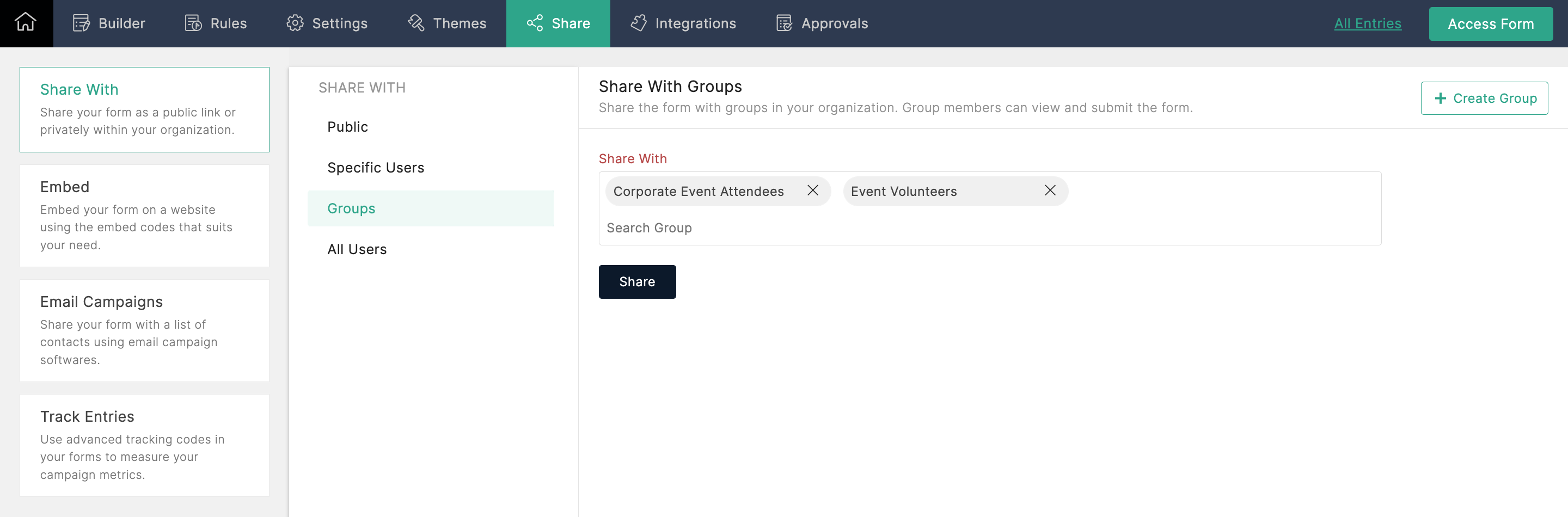Click the dark Share button
The height and width of the screenshot is (517, 1568).
point(638,281)
